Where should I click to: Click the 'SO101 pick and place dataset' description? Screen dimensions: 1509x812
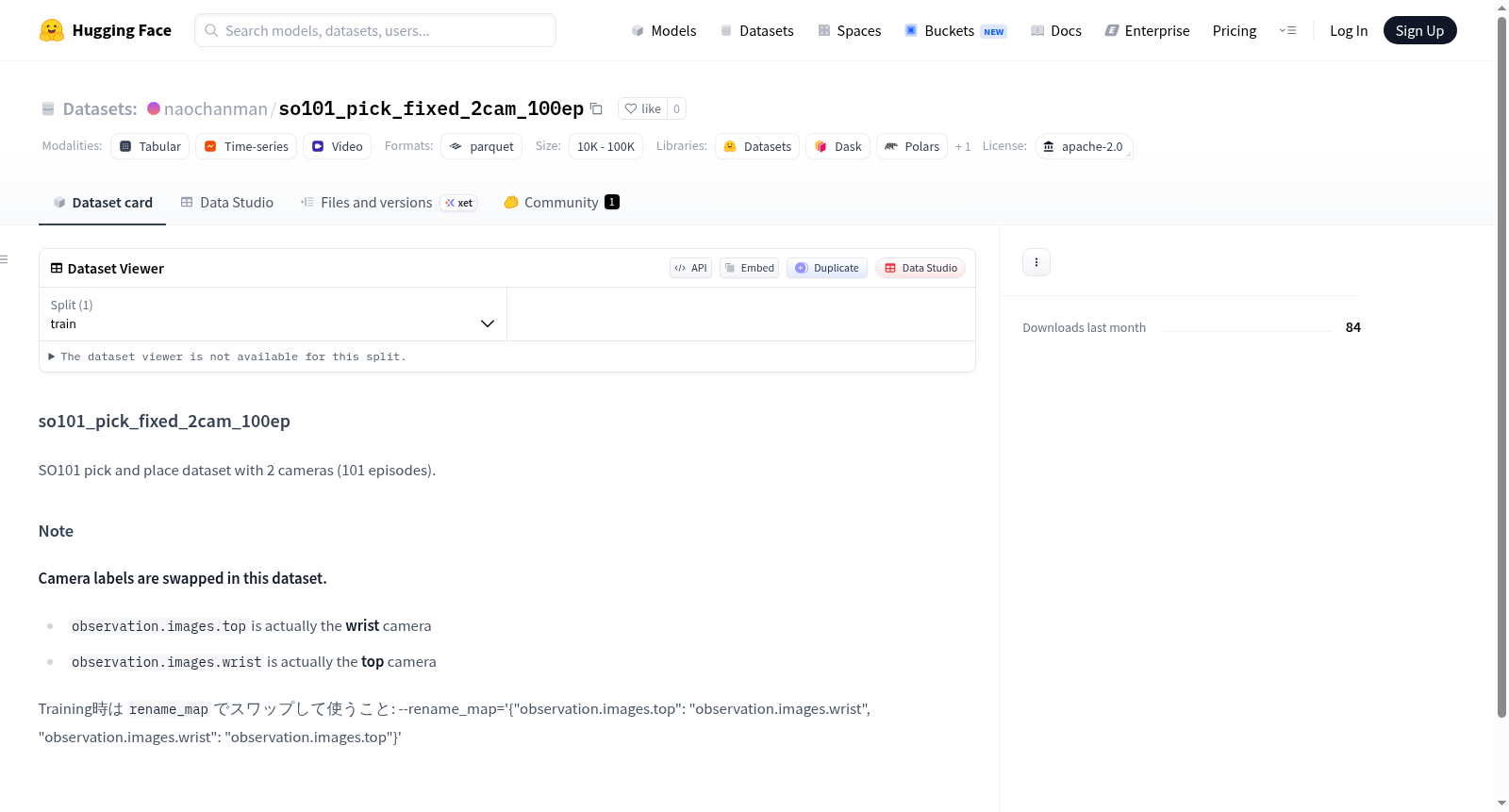(237, 470)
